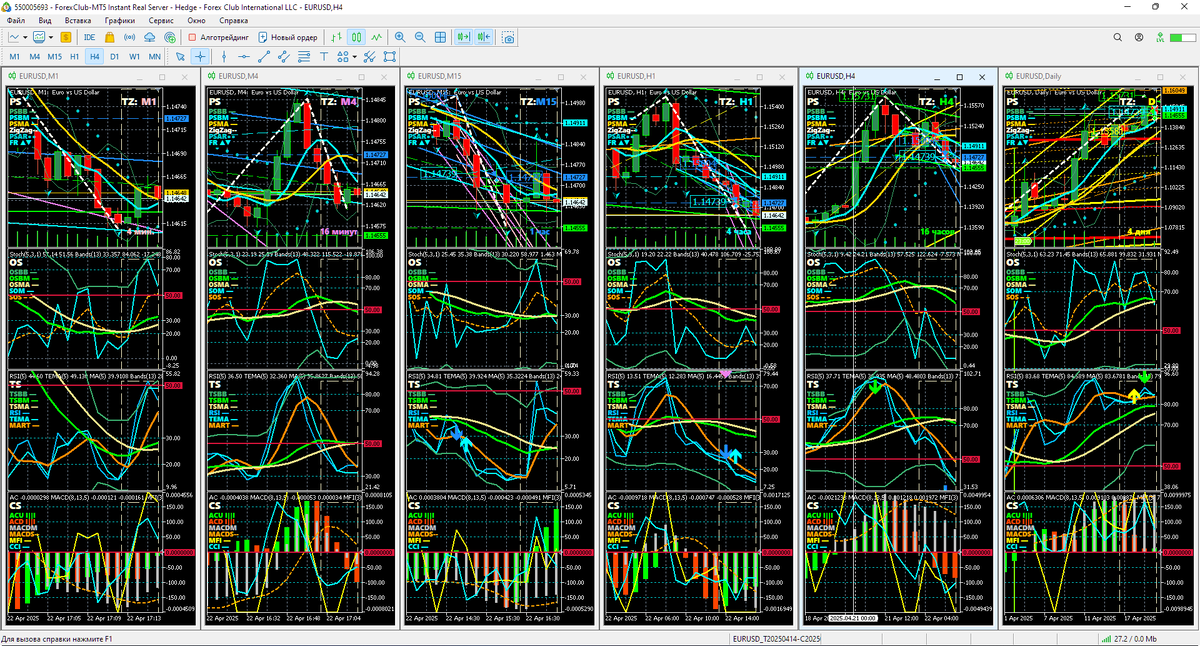Open the trading signals icon
This screenshot has width=1200, height=646.
[x=130, y=37]
